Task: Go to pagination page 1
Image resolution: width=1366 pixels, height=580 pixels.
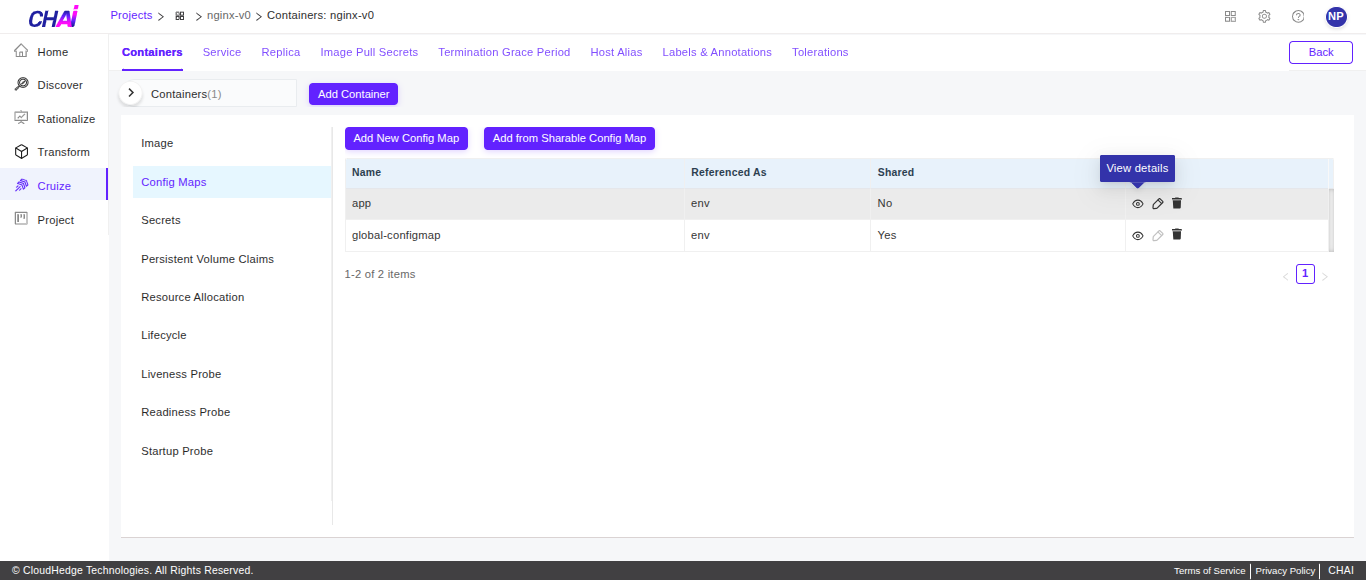Action: 1305,273
